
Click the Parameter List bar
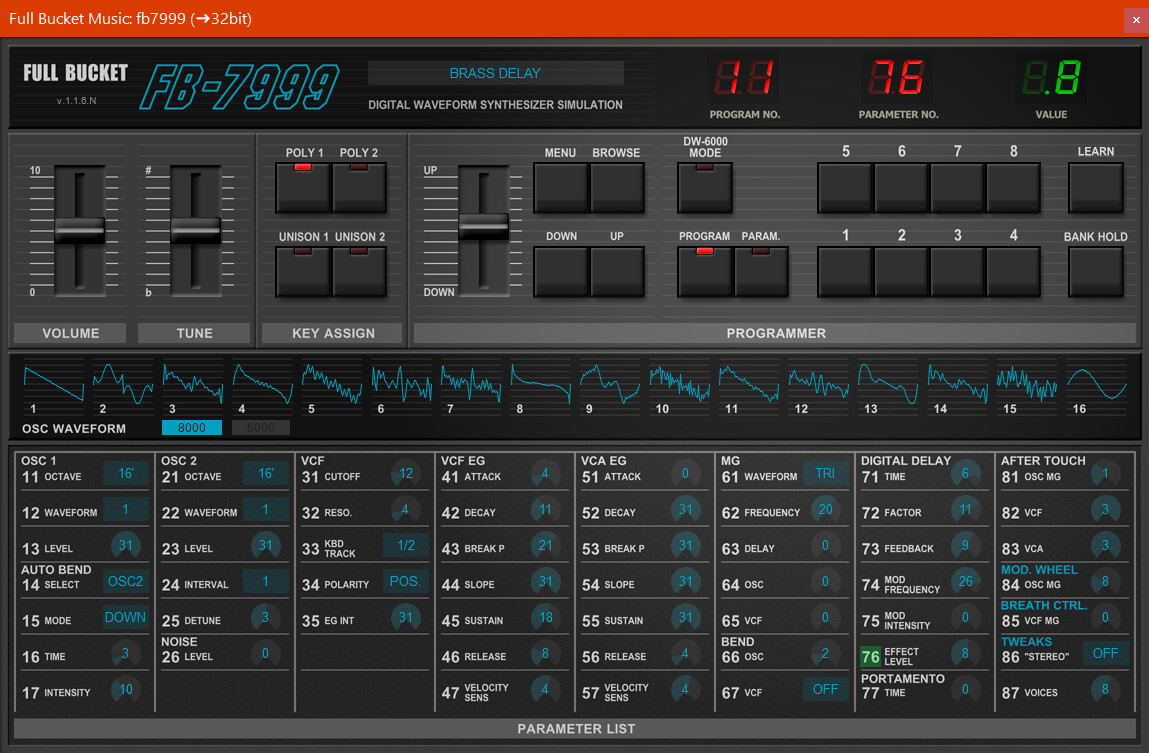(575, 729)
